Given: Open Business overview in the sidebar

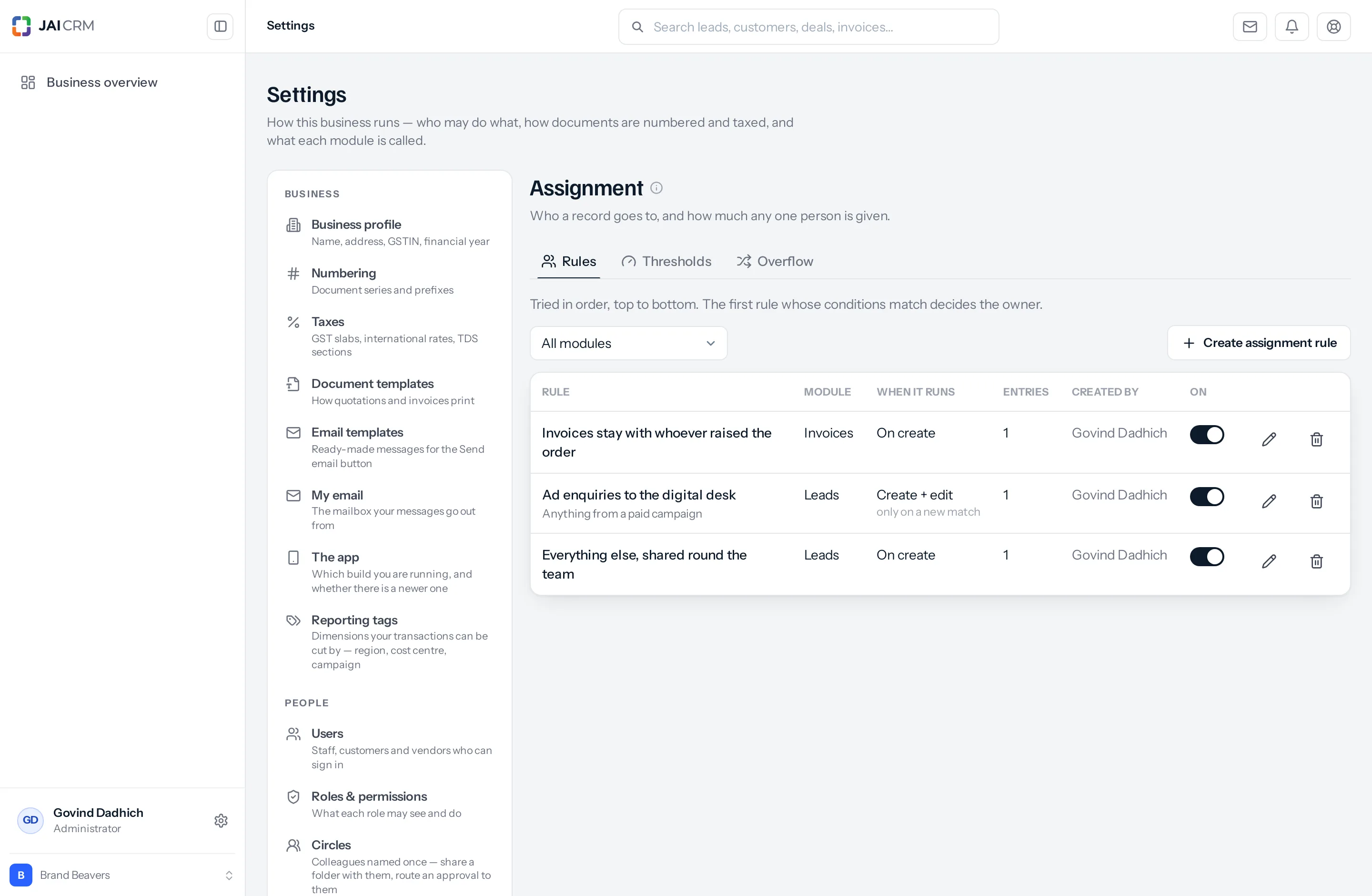Looking at the screenshot, I should [122, 82].
